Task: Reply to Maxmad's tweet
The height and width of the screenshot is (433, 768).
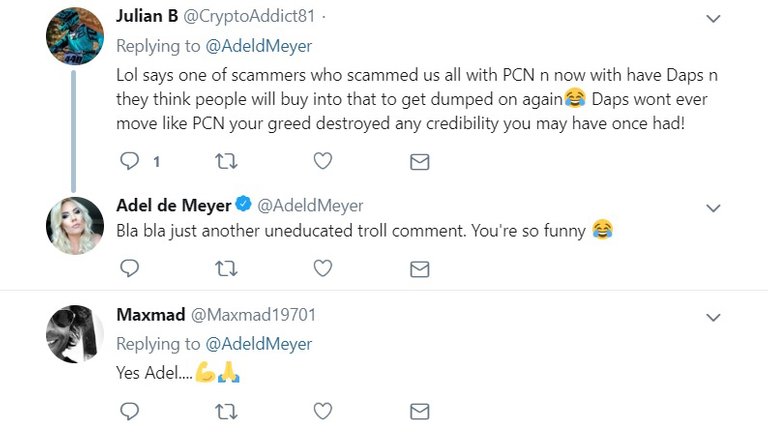Action: pos(129,411)
